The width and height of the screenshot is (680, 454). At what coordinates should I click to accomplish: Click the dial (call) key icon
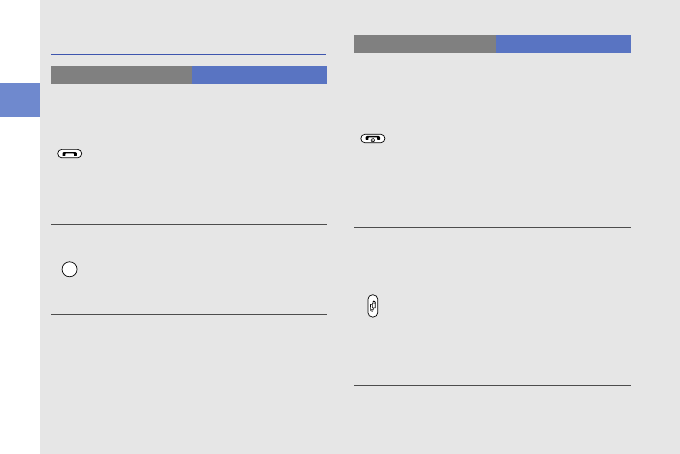(71, 154)
